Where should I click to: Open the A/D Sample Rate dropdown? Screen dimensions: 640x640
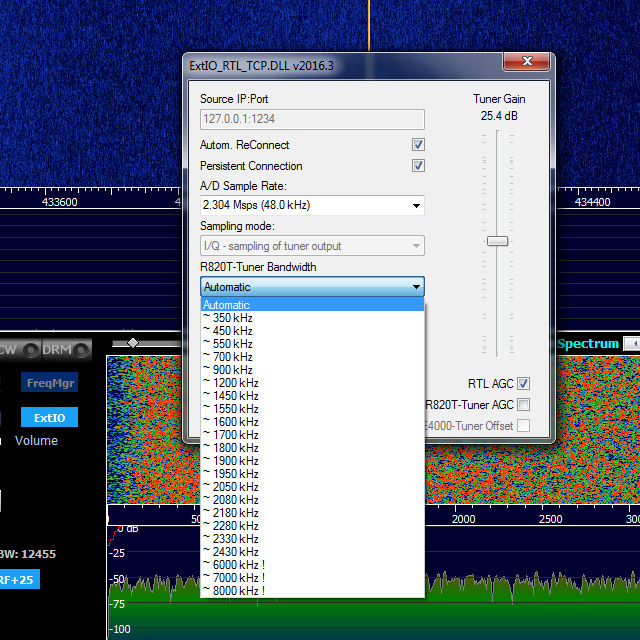pos(312,205)
